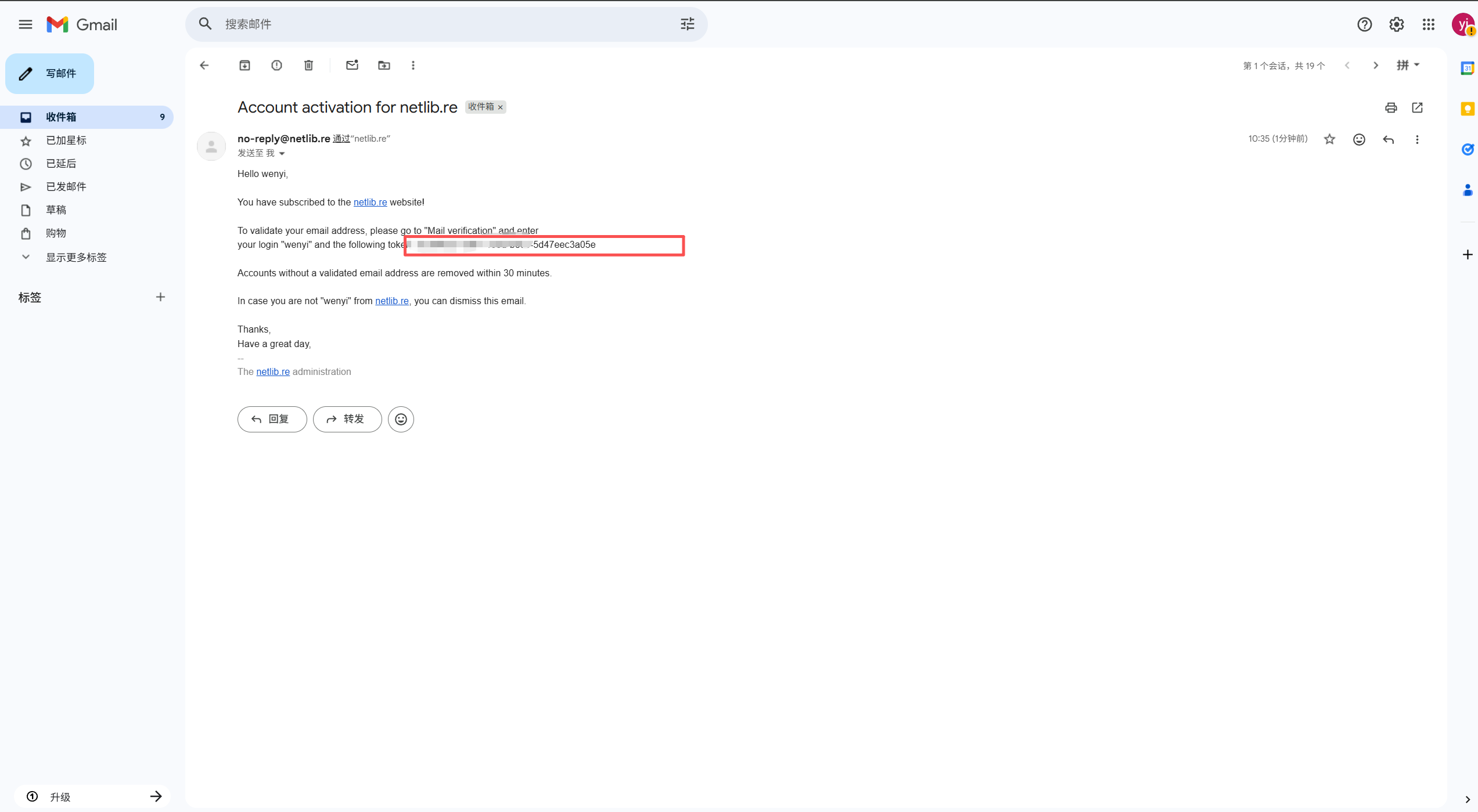
Task: Add an emoji reaction to the message
Action: [1358, 139]
